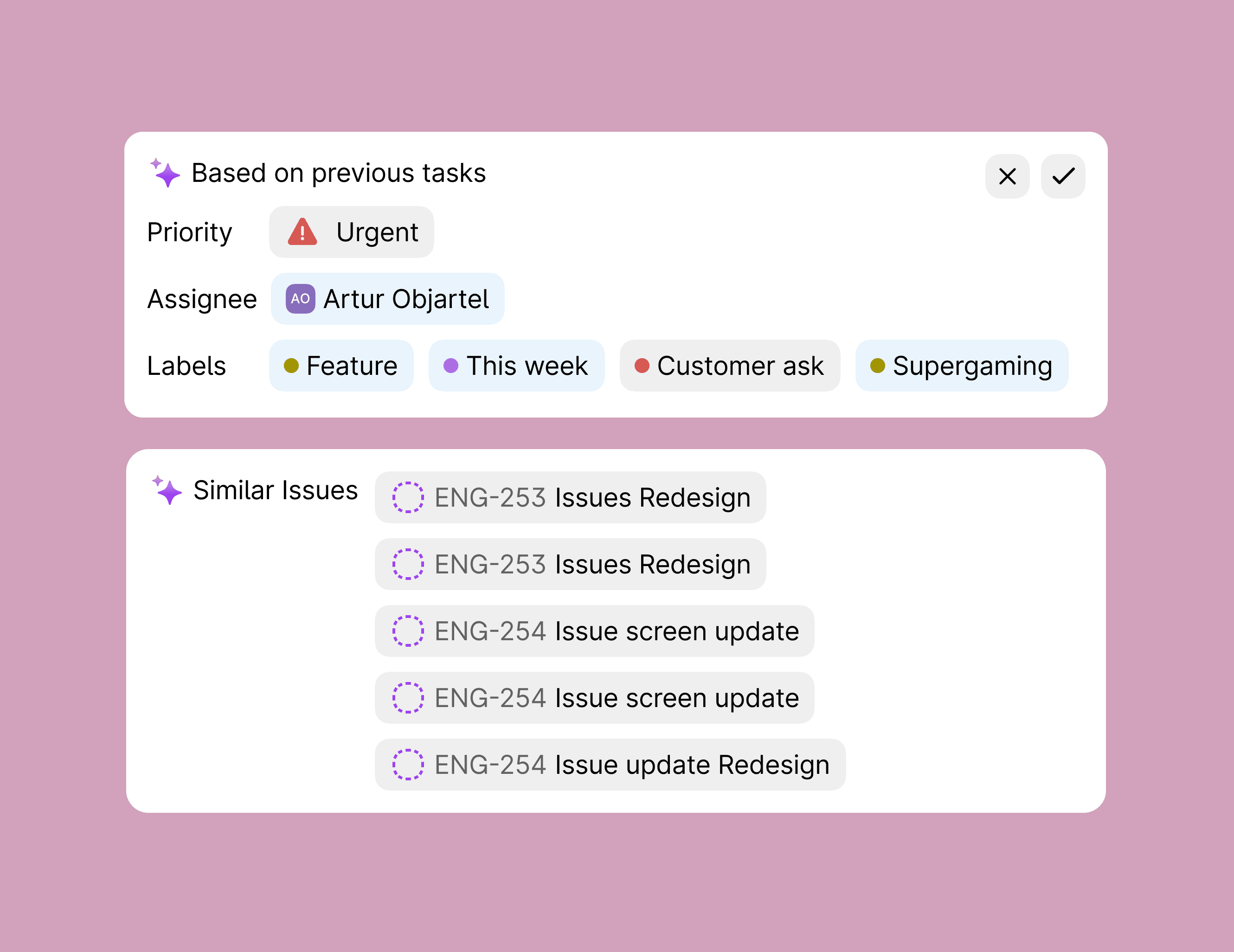
Task: Select the Supergaming label chip
Action: click(962, 366)
